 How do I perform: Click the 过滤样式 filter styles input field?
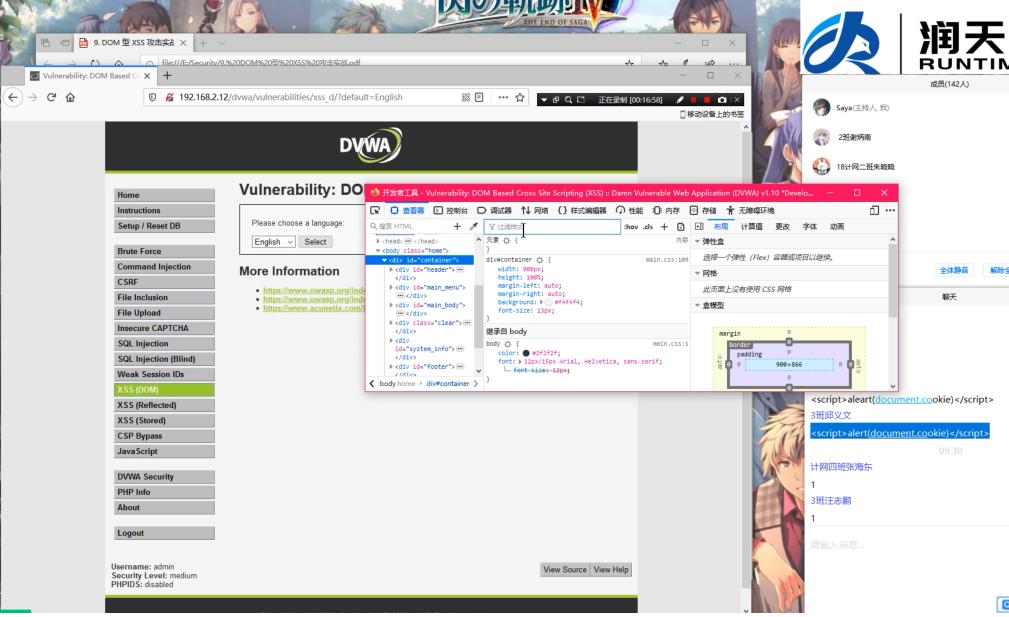coord(550,227)
